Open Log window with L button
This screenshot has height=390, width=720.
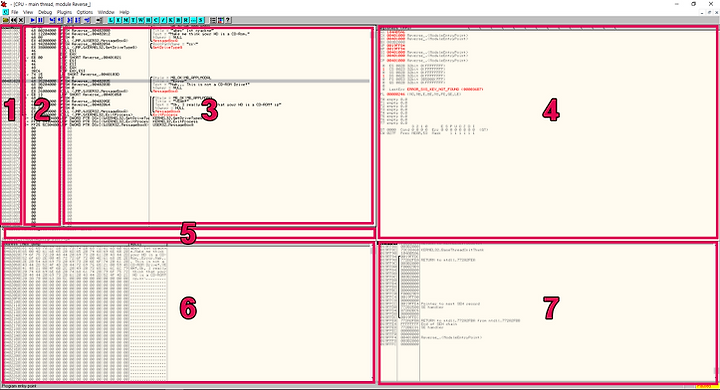coord(111,20)
